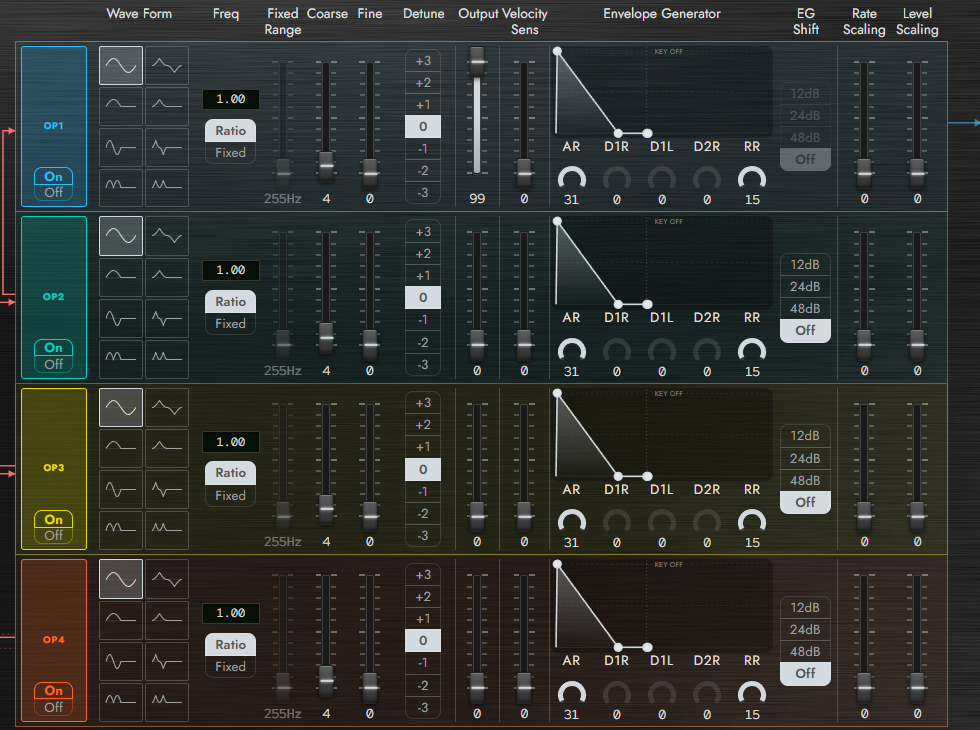Click the OP1 RR envelope knob
The height and width of the screenshot is (730, 980).
[x=752, y=179]
